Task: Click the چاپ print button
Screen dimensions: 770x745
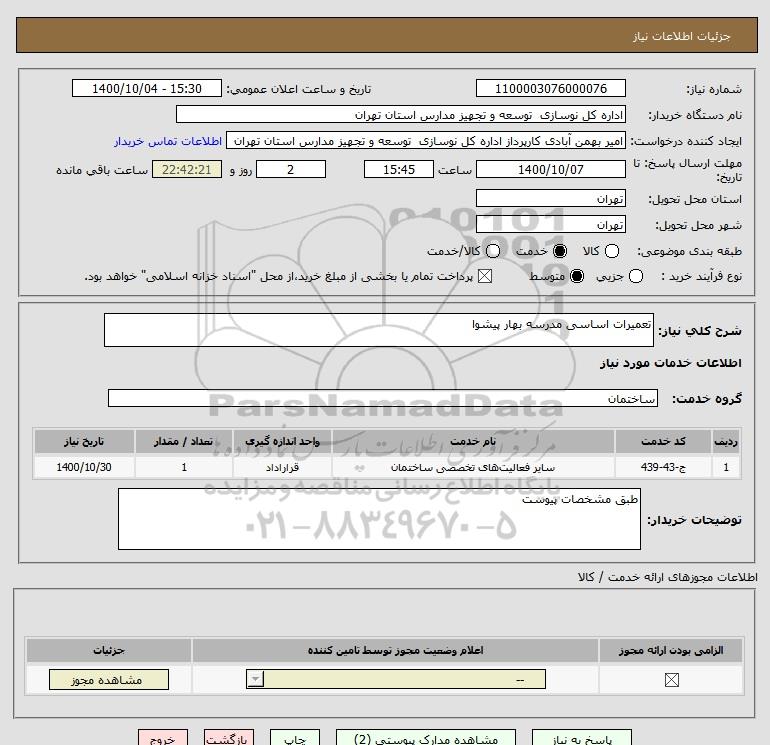Action: click(295, 738)
